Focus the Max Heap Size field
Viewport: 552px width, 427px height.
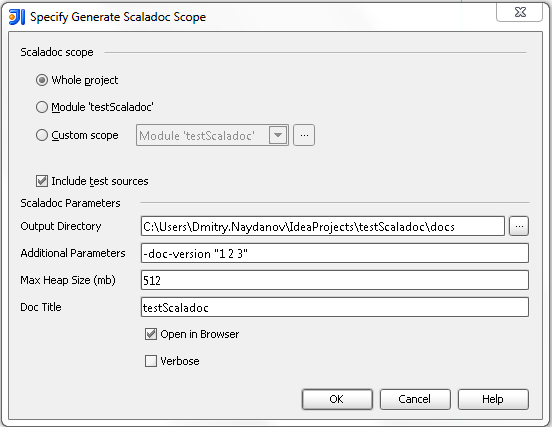pos(335,280)
